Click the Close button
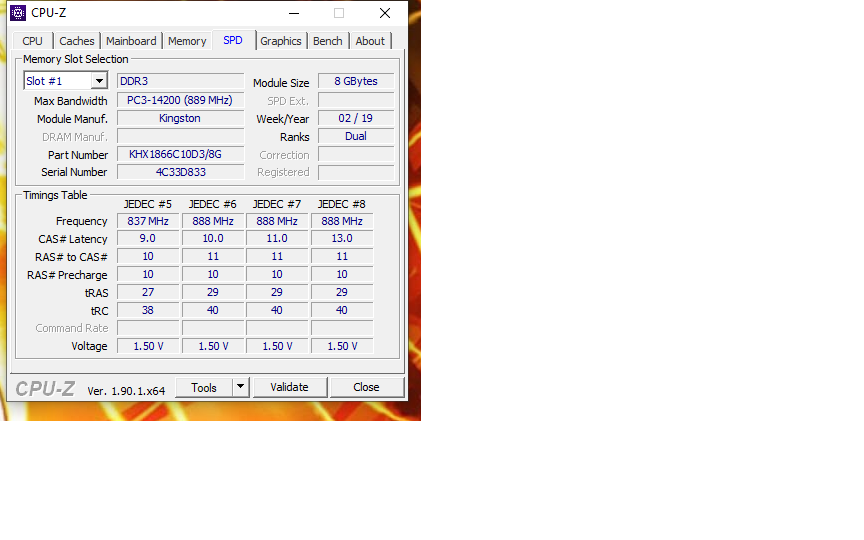 coord(366,387)
